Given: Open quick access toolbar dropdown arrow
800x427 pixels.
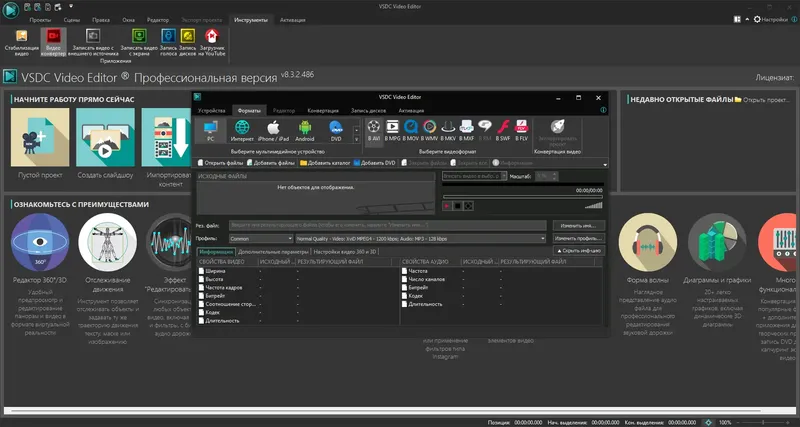Looking at the screenshot, I should 71,6.
